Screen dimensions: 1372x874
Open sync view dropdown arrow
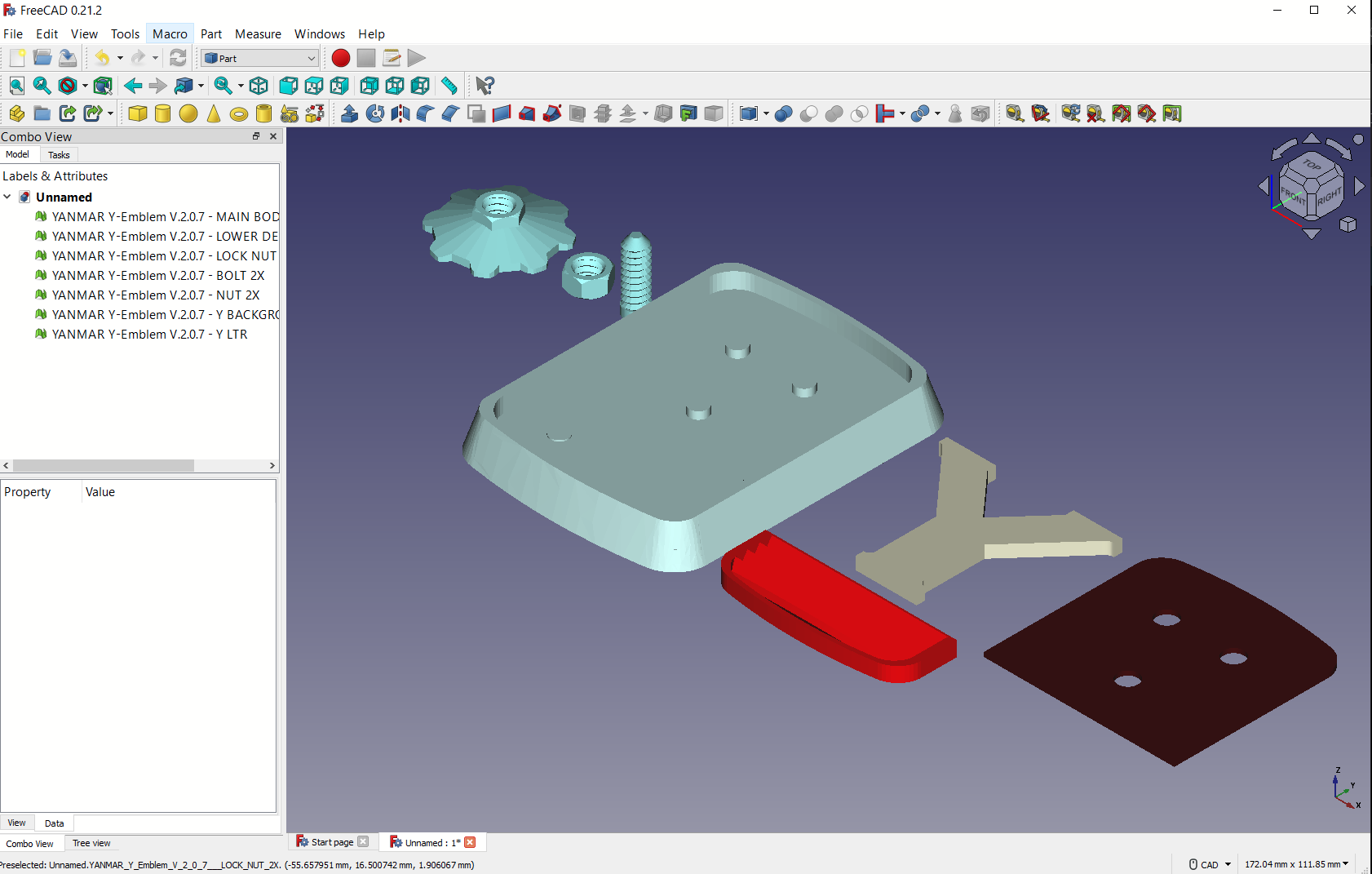point(241,86)
